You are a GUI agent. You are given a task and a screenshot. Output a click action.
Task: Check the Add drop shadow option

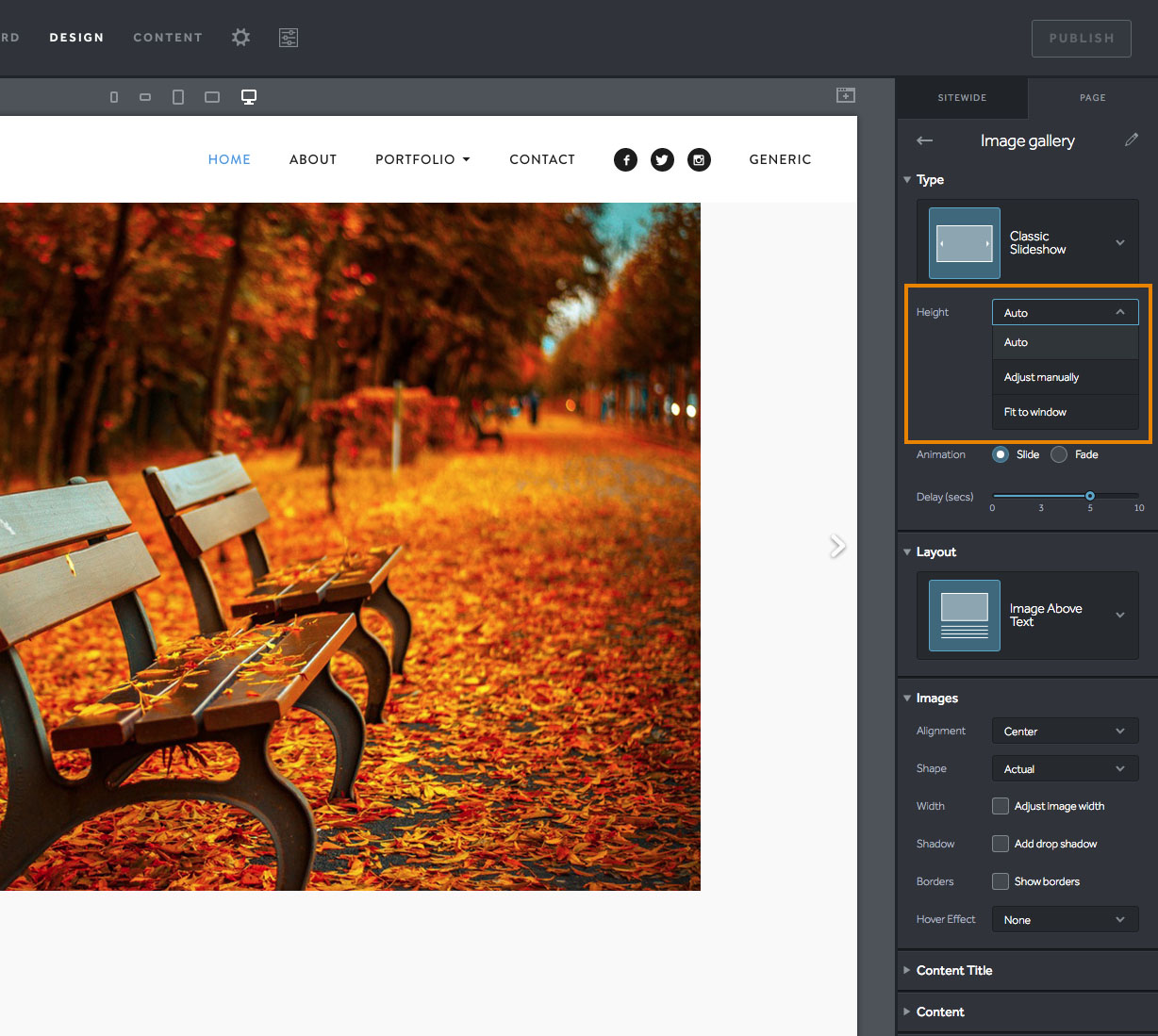[x=1001, y=844]
